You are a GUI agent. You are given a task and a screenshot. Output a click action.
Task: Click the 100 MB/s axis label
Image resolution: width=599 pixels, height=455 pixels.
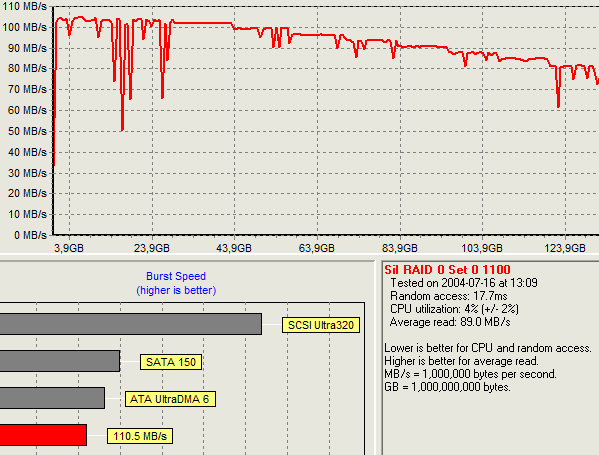[24, 27]
